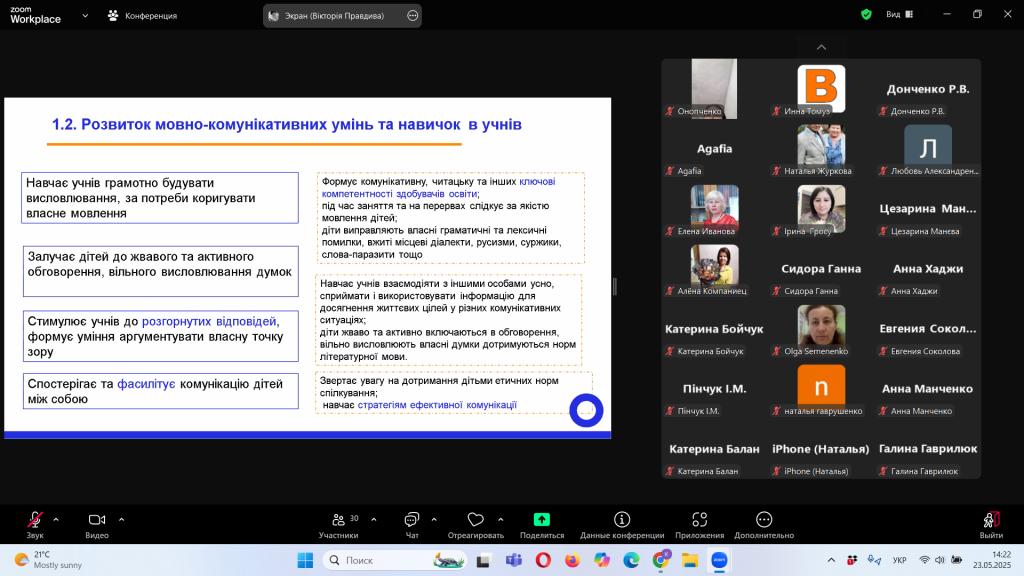This screenshot has width=1024, height=576.
Task: Open weather widget showing 21°C
Action: [48, 560]
